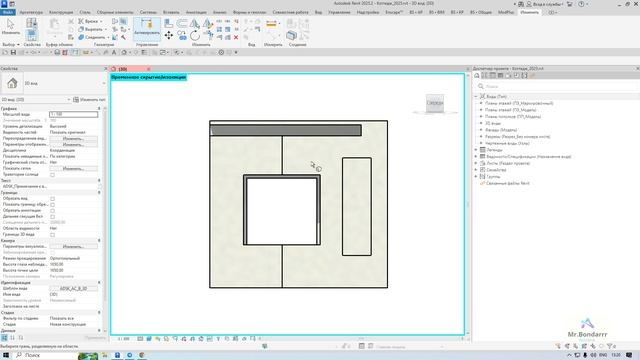The height and width of the screenshot is (360, 640).
Task: Click the Соединить (Join) tool
Action: (x=93, y=37)
